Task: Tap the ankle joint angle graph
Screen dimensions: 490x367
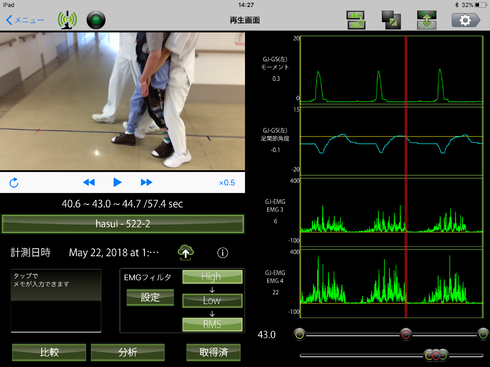Action: 392,141
